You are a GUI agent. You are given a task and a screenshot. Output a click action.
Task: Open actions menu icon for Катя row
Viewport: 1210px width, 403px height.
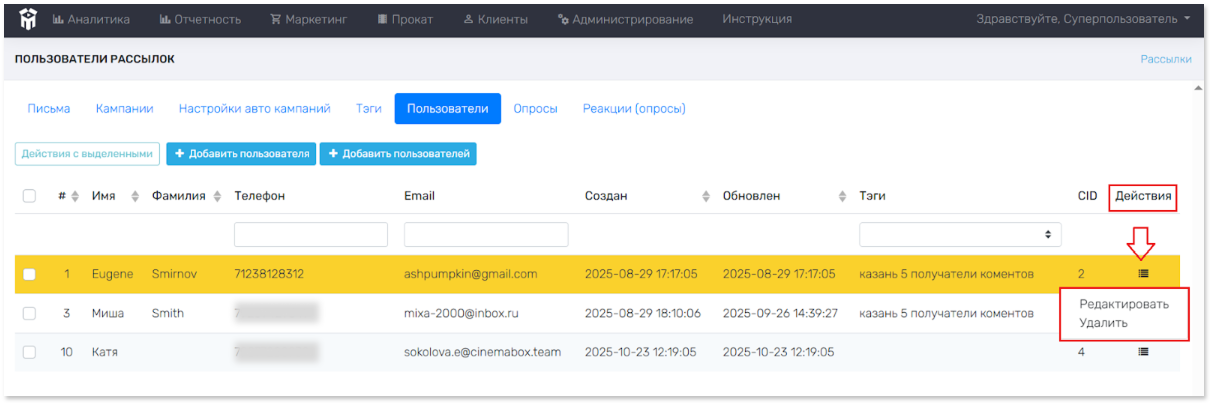(1143, 352)
